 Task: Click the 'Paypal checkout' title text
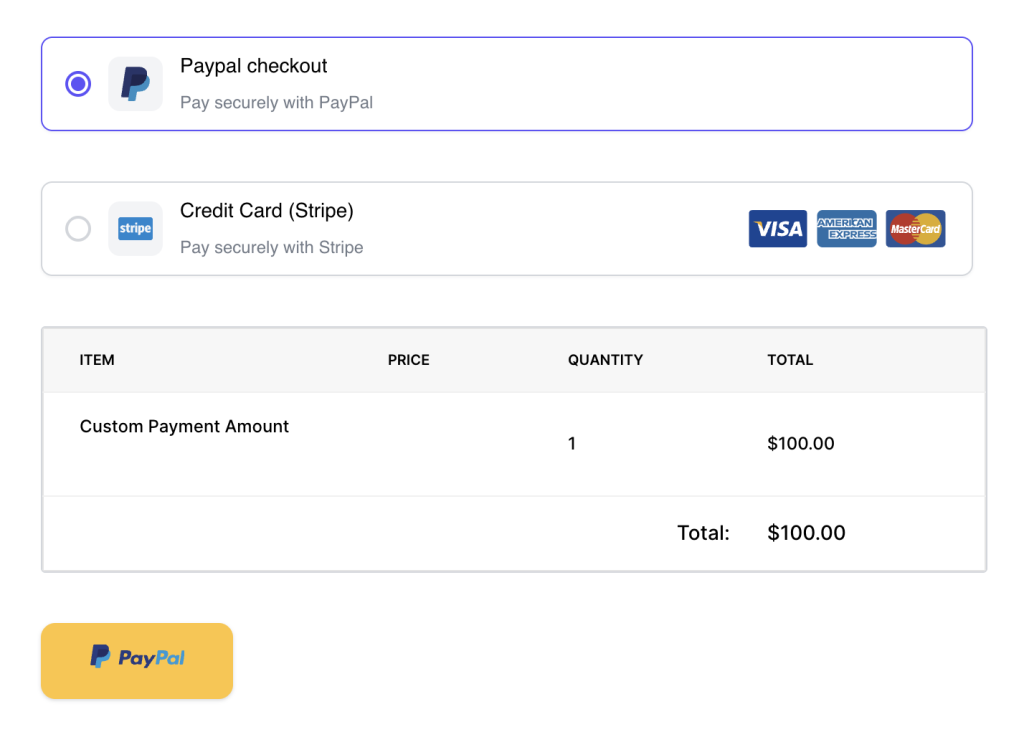coord(253,66)
